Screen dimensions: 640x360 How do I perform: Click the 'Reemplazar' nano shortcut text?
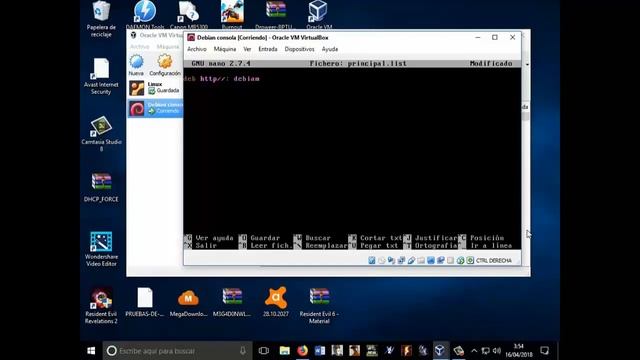pos(326,245)
